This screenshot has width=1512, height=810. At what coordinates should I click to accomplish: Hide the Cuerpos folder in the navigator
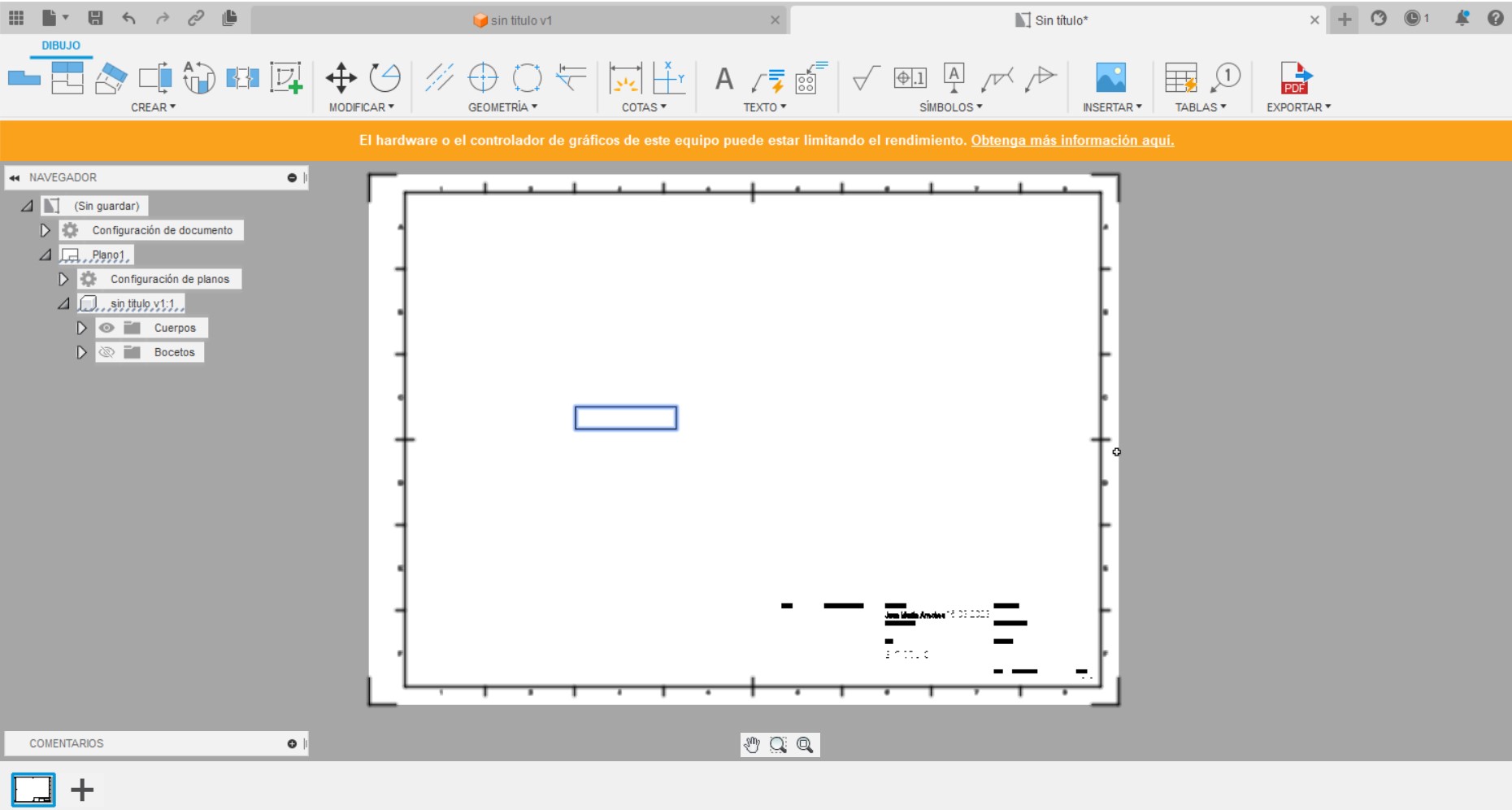pos(107,328)
